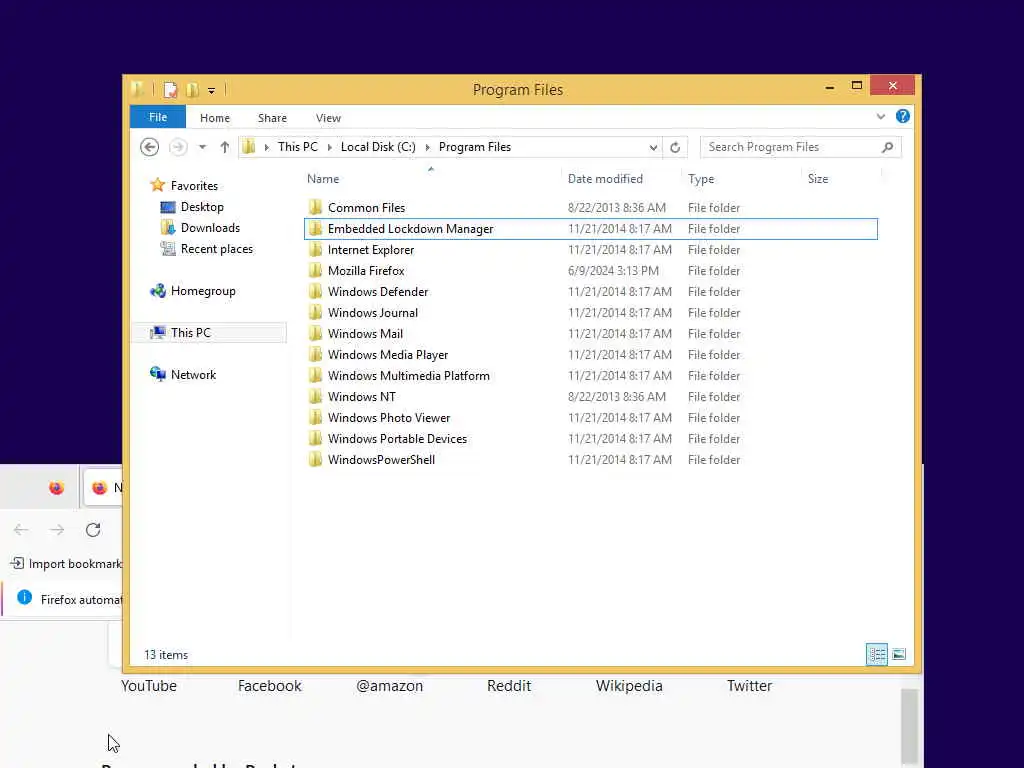Screen dimensions: 1024x768
Task: Select Recent places in navigation pane
Action: (x=217, y=249)
